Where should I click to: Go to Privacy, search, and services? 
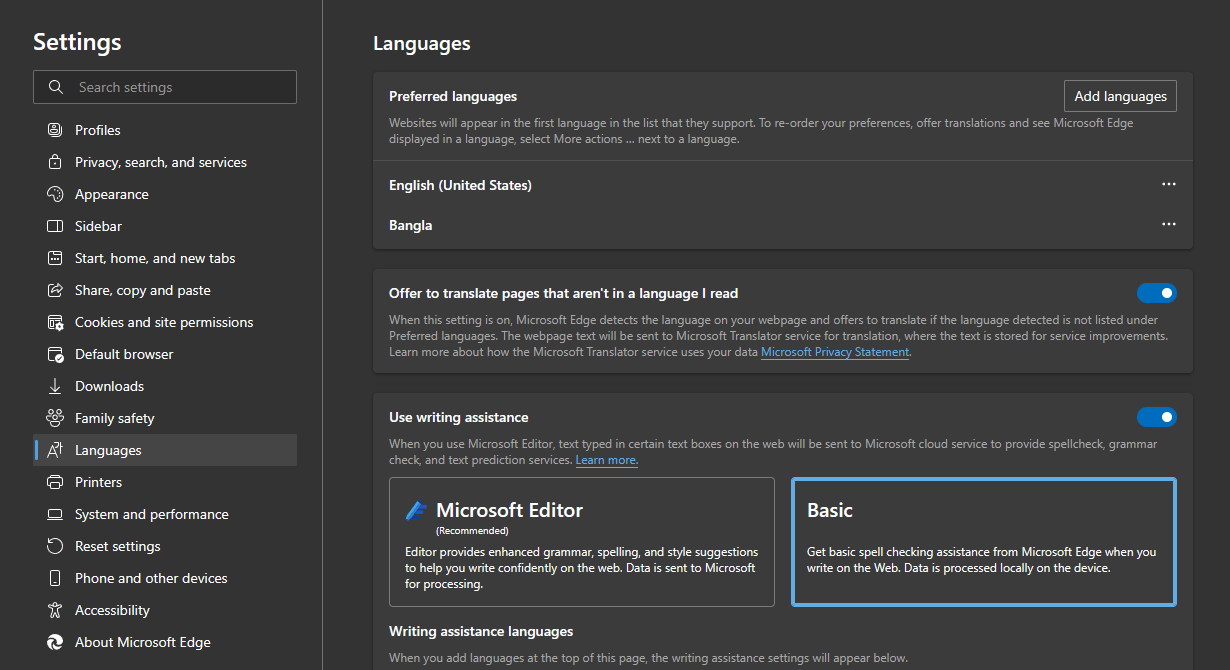pos(165,162)
